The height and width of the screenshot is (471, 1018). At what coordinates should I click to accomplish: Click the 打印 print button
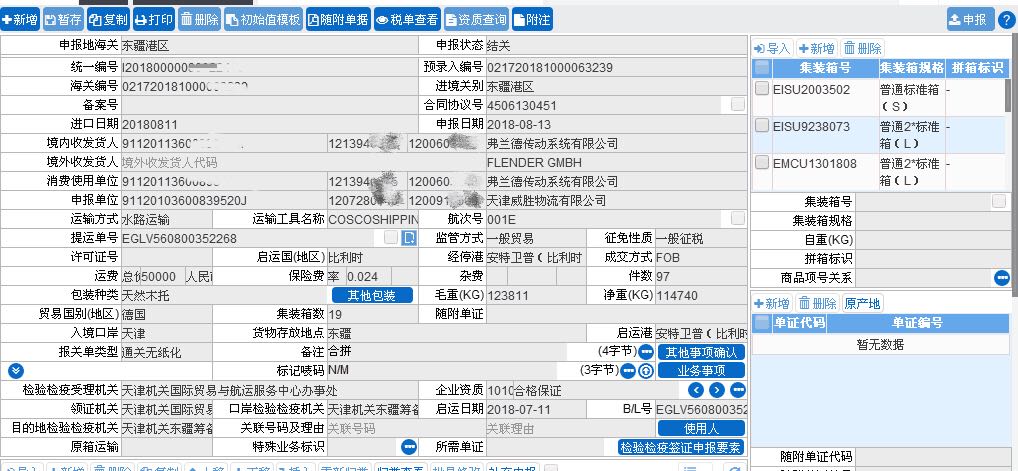click(155, 20)
